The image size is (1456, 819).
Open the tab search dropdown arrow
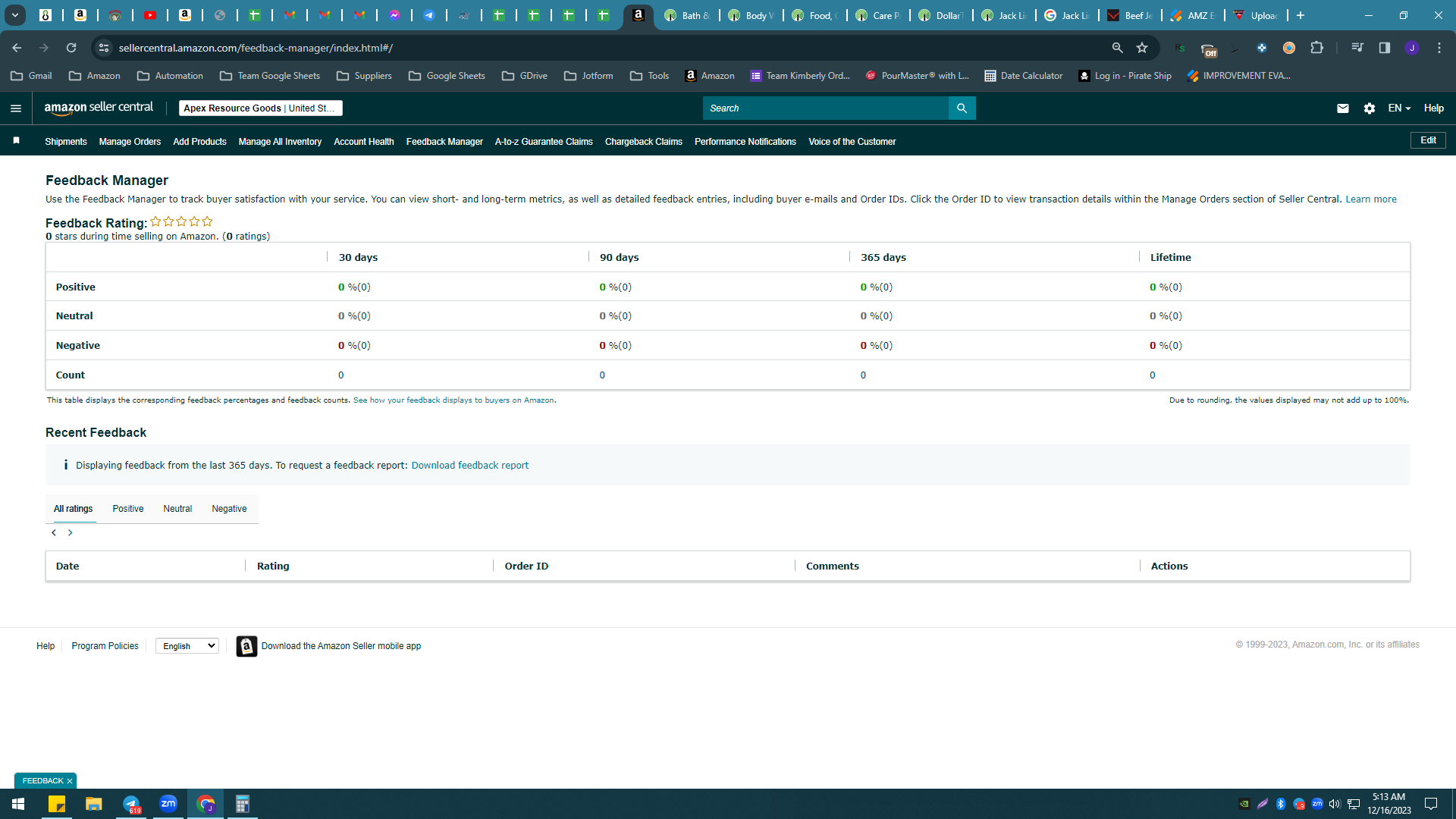tap(15, 15)
